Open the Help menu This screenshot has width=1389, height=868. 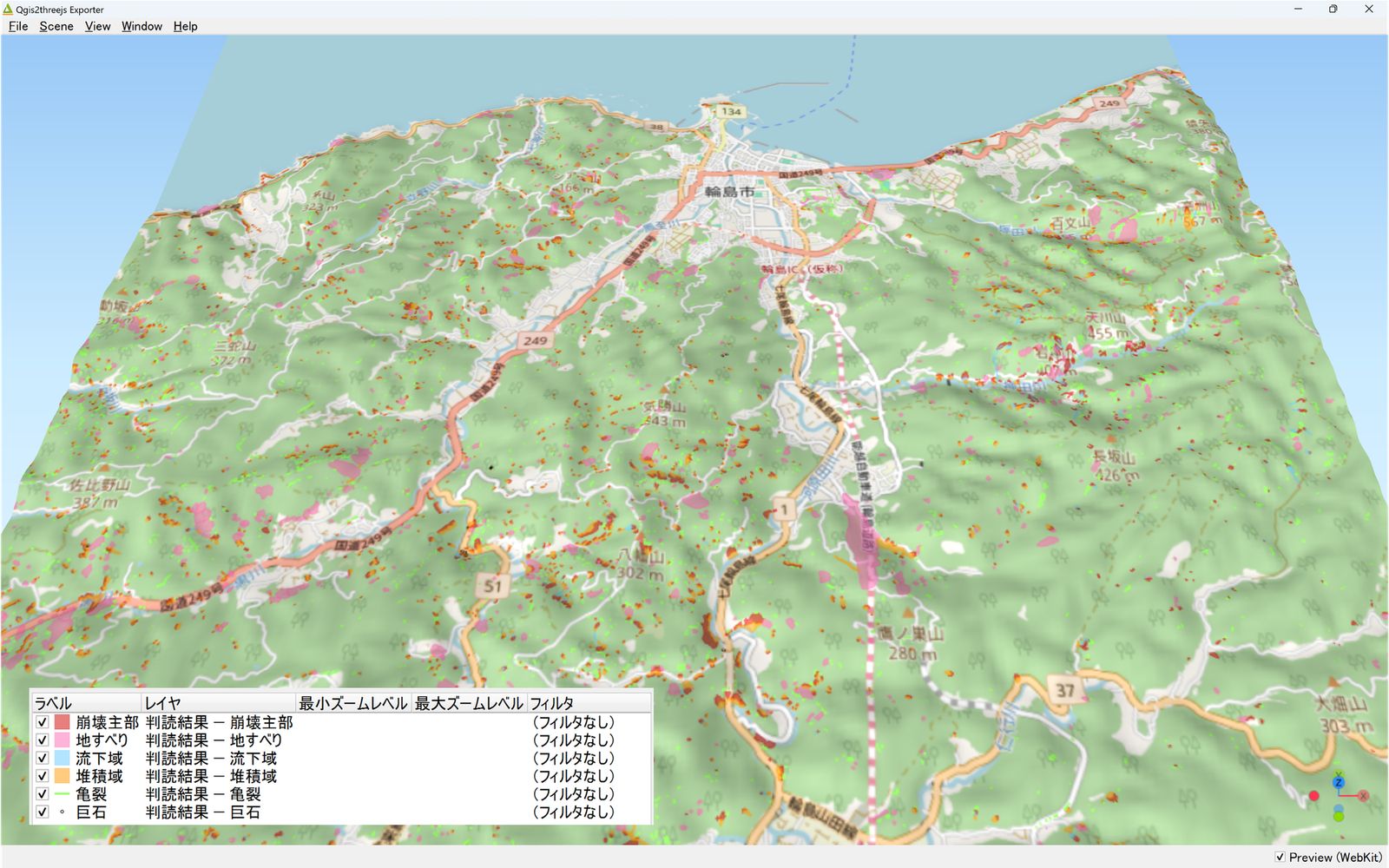[x=185, y=26]
